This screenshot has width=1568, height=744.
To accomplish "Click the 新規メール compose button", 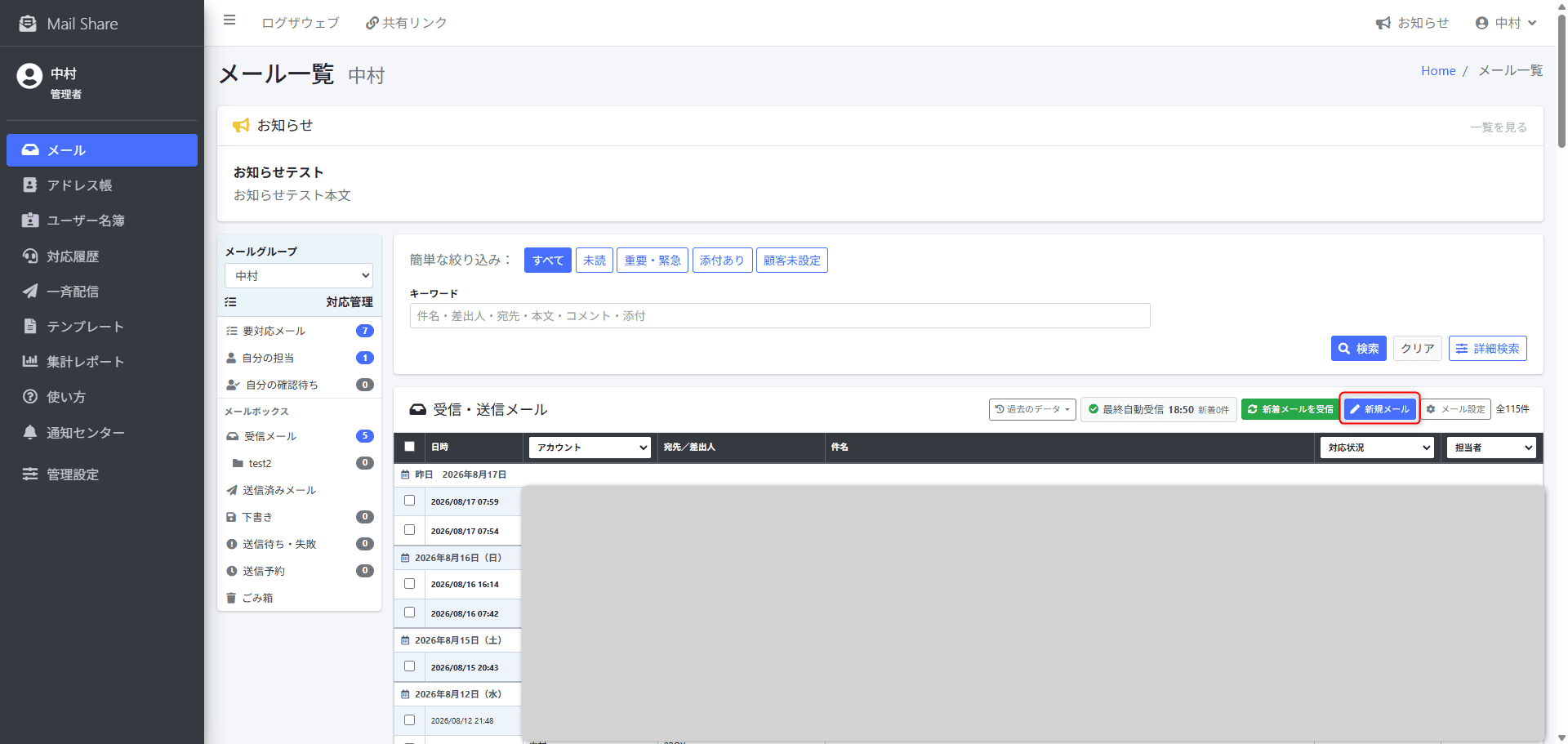I will [1380, 409].
